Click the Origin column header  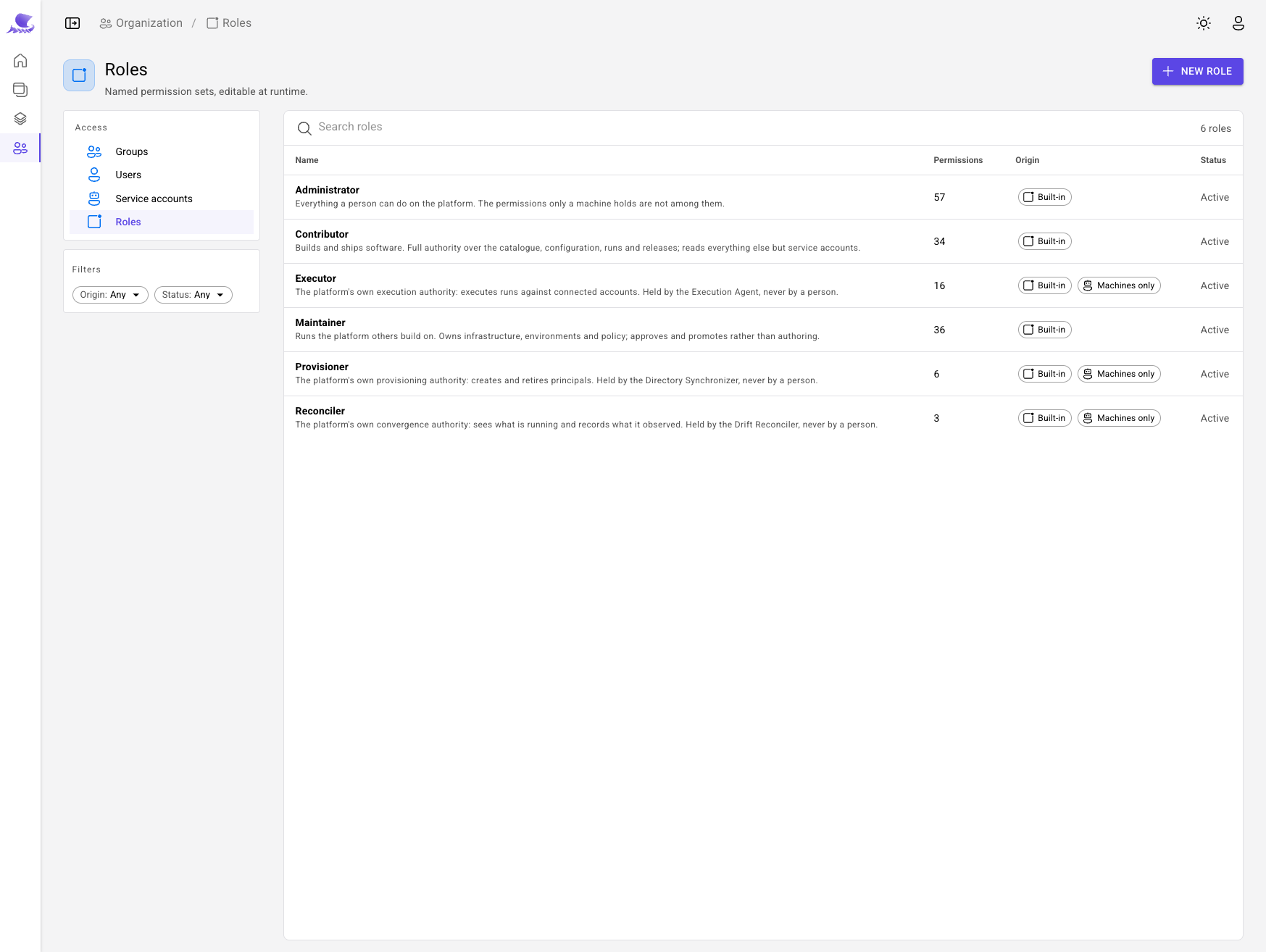coord(1027,160)
